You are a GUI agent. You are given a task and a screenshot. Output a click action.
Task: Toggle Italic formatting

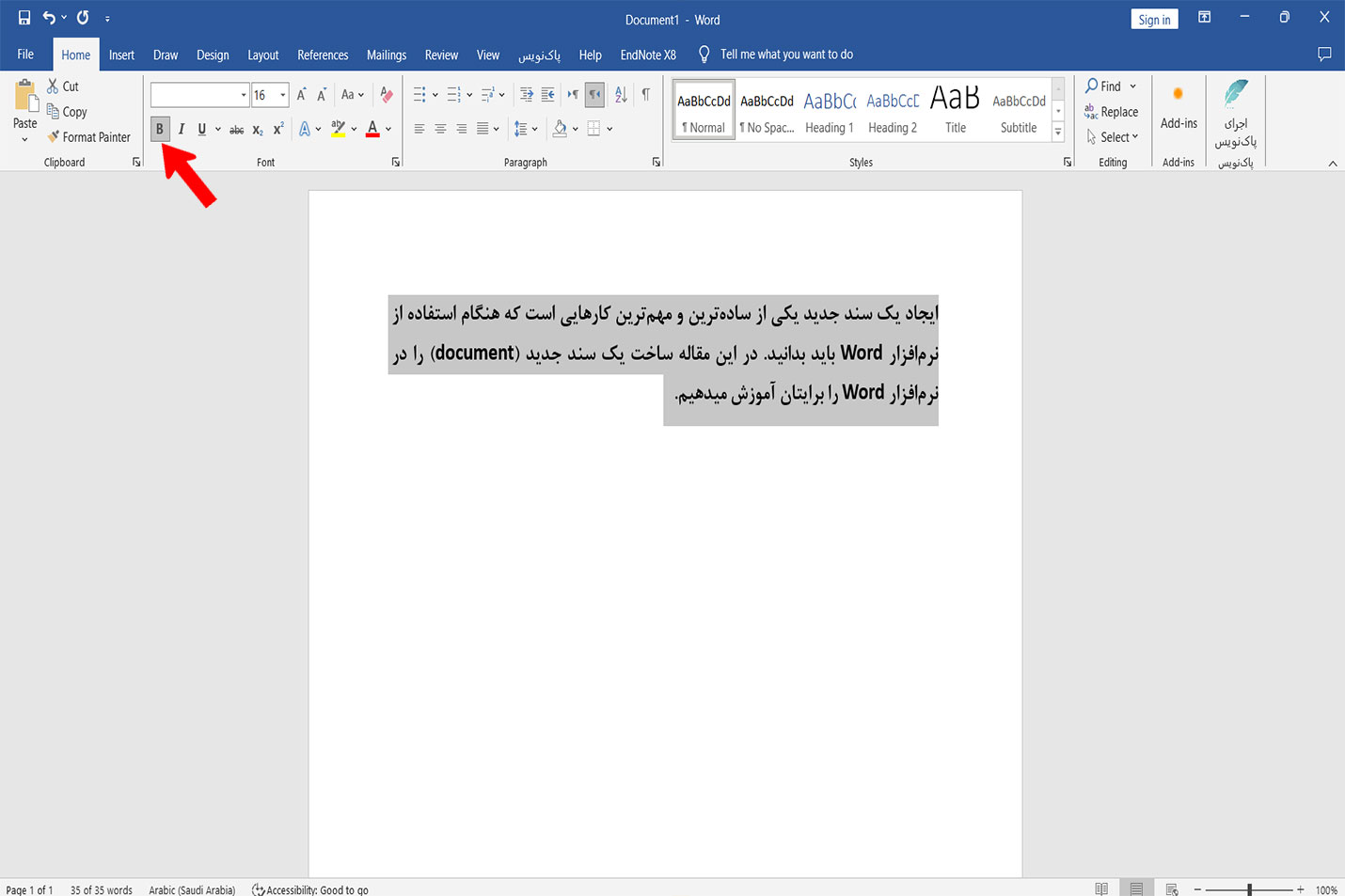coord(181,129)
